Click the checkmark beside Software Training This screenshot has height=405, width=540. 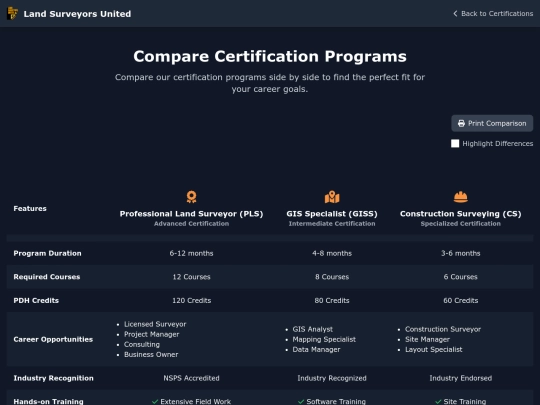pos(301,402)
